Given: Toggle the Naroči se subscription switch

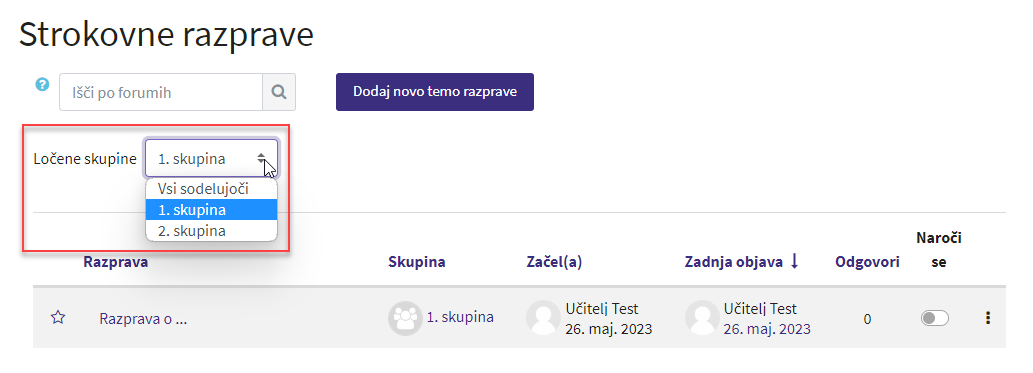Looking at the screenshot, I should click(x=935, y=318).
